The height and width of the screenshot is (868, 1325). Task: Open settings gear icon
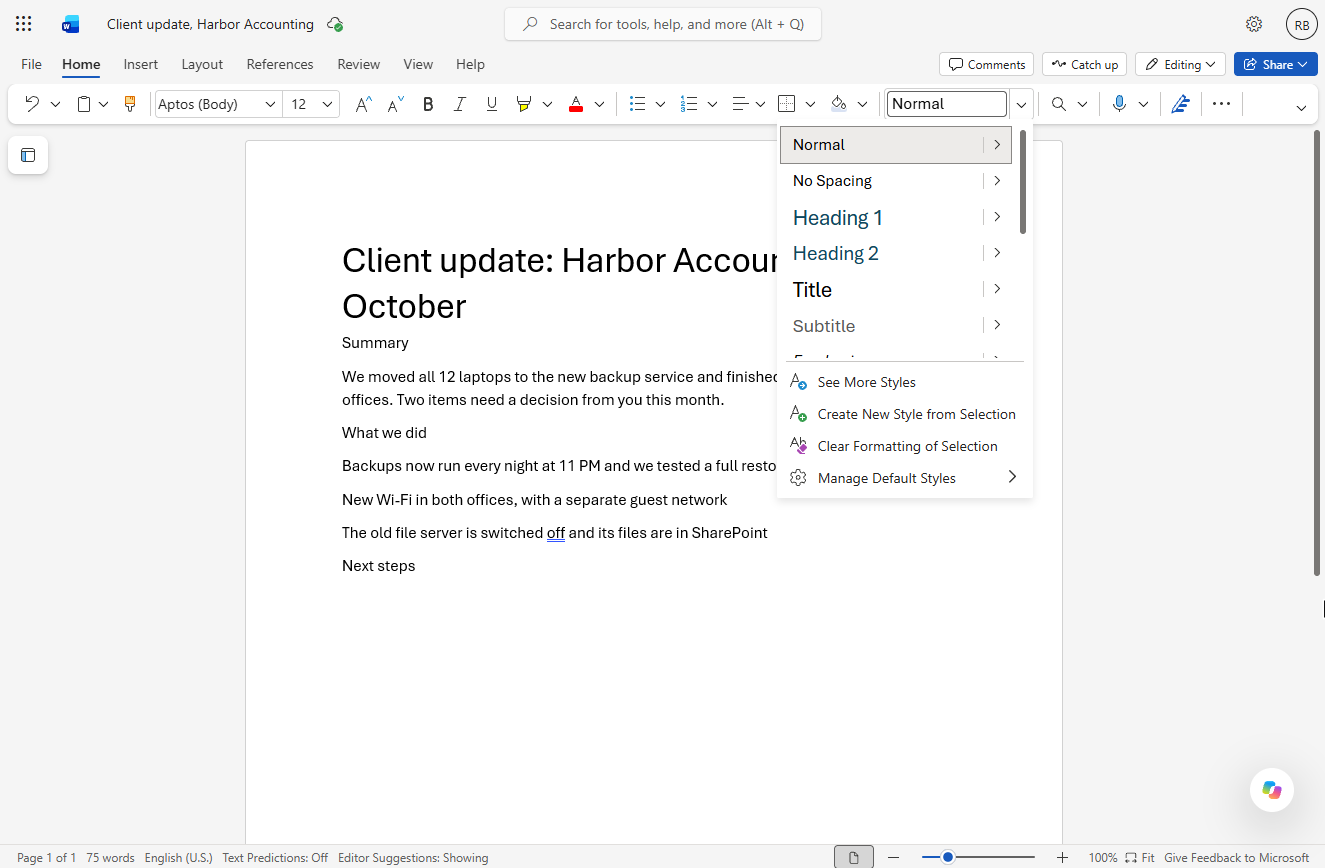click(1254, 24)
